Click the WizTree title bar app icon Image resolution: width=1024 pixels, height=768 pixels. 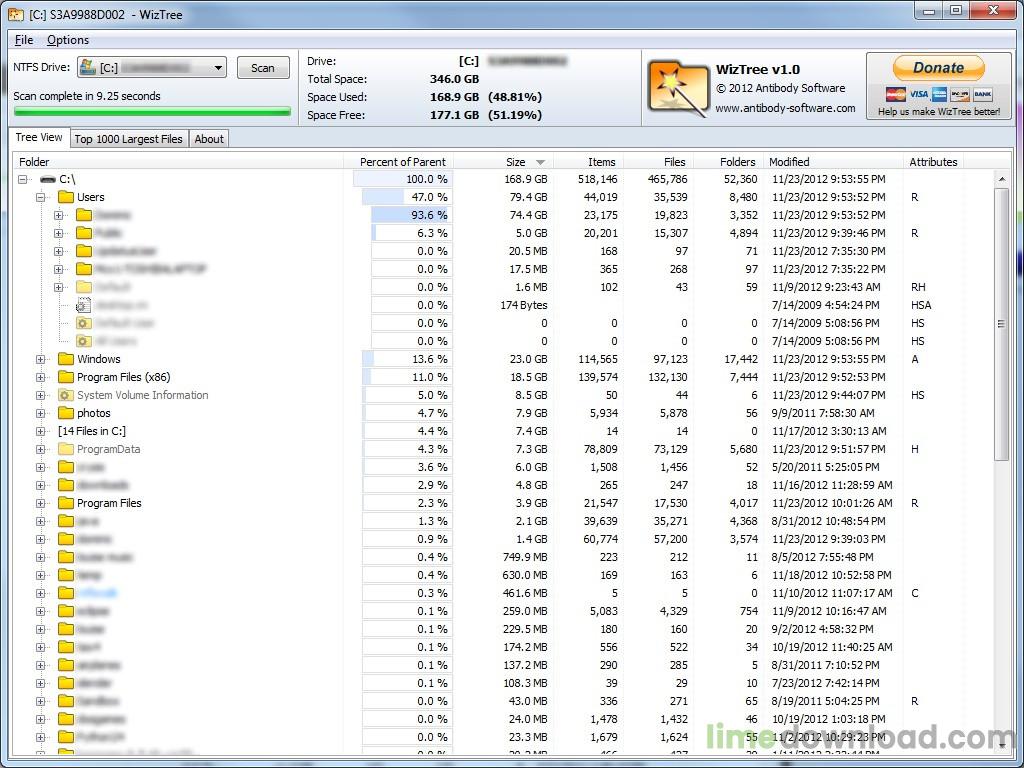[x=15, y=13]
